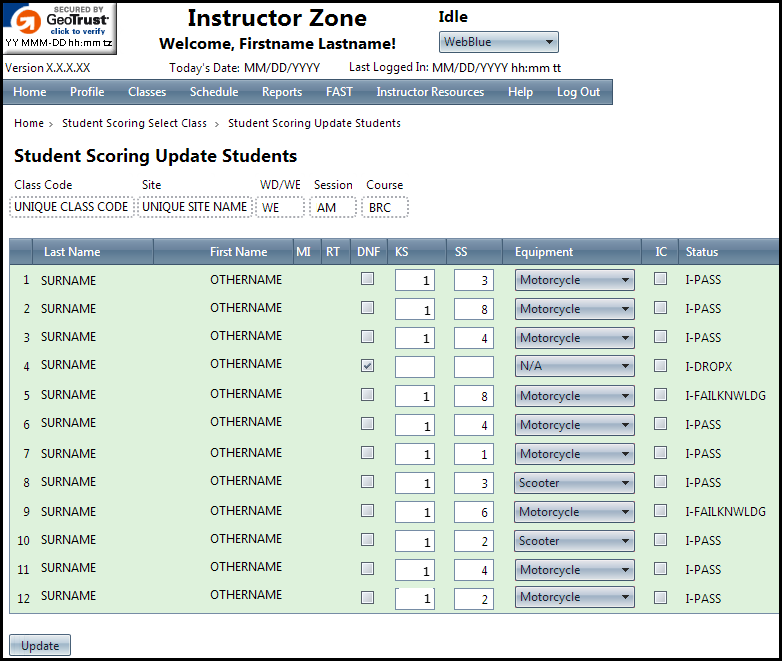The height and width of the screenshot is (661, 782).
Task: Open the Schedule menu
Action: coord(214,92)
